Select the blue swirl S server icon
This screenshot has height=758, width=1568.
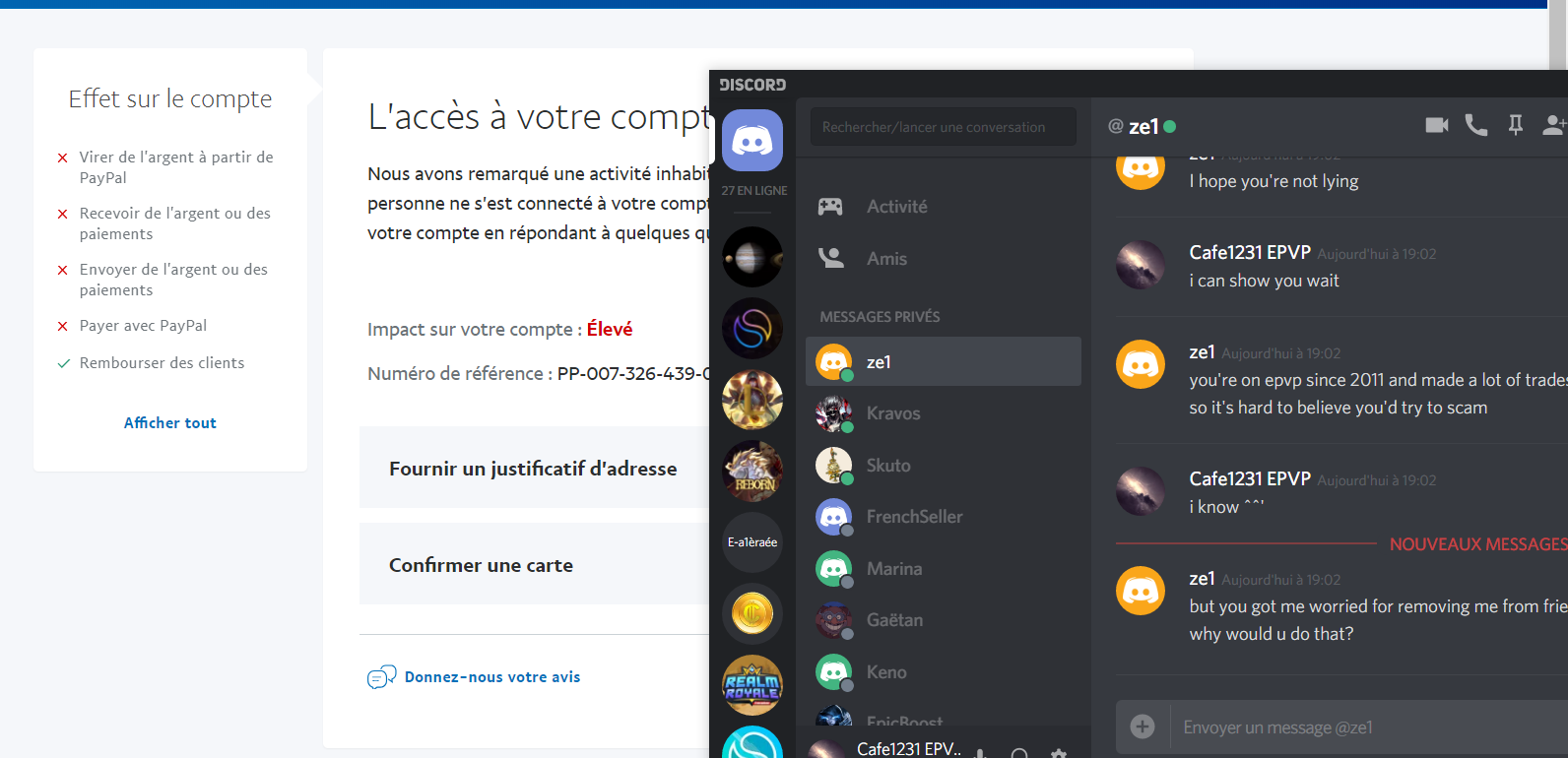752,328
